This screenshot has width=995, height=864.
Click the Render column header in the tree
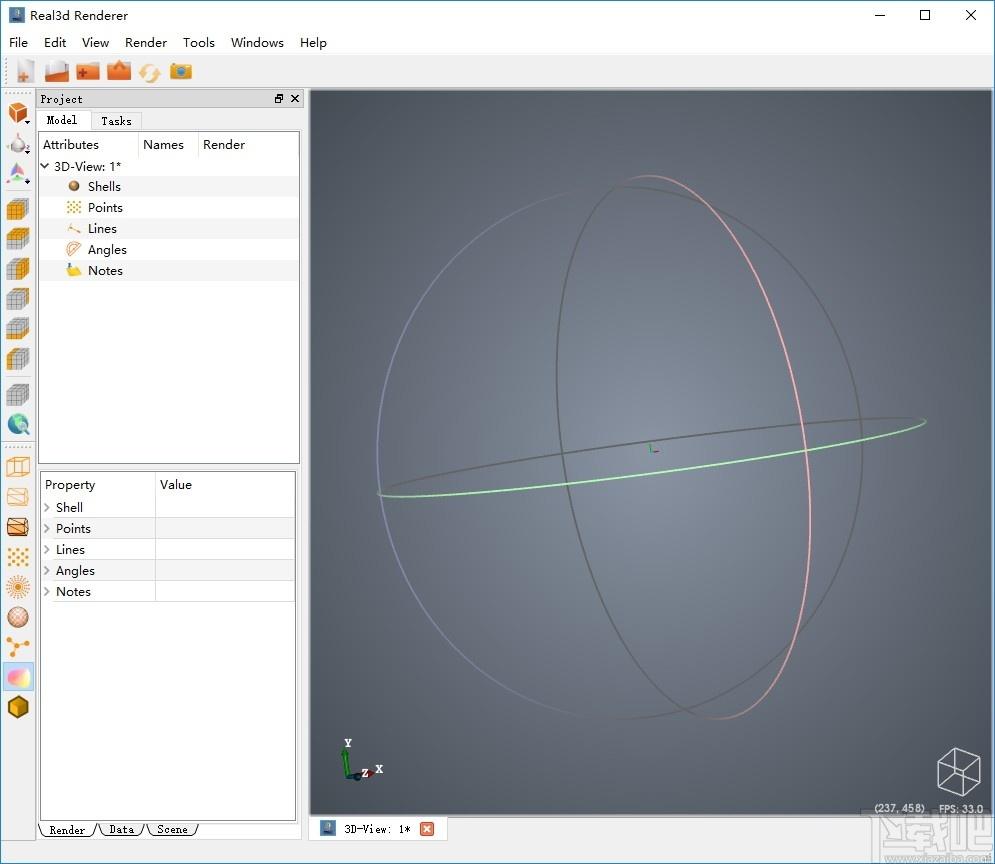coord(248,145)
